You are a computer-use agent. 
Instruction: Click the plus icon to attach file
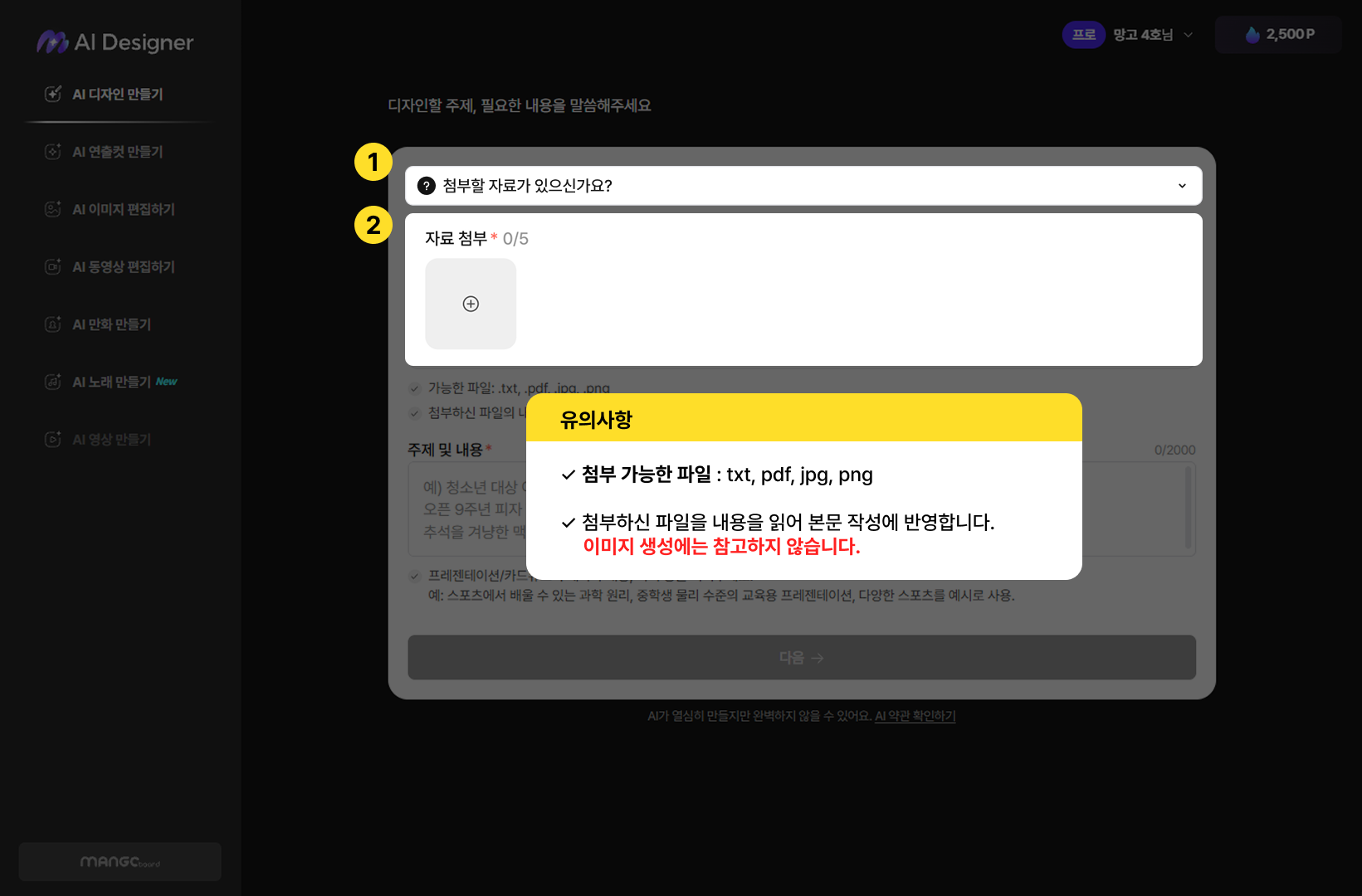click(471, 304)
